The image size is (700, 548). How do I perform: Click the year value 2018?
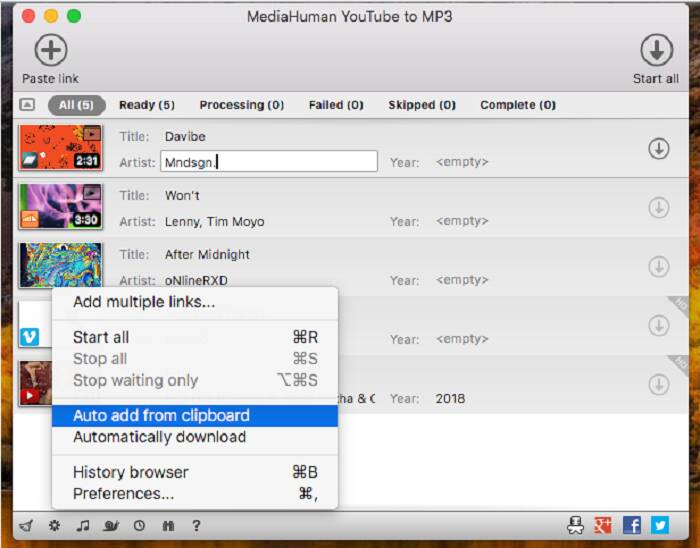coord(450,399)
